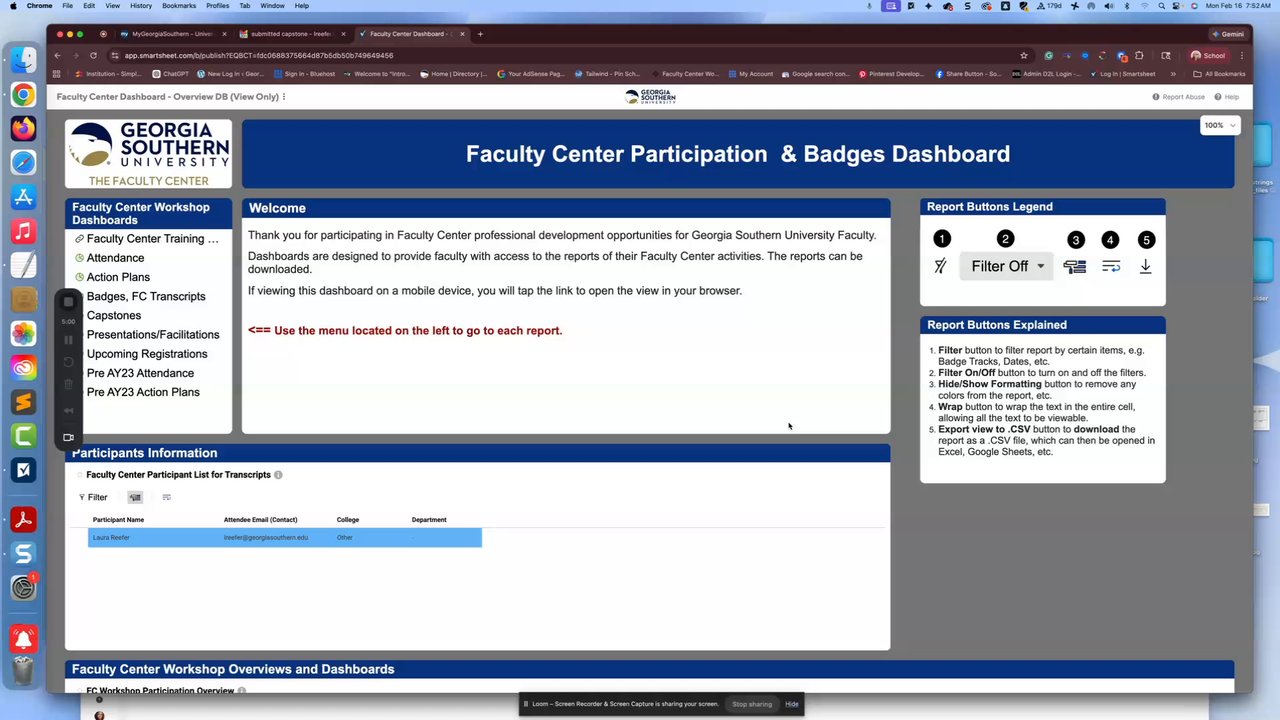The image size is (1280, 720).
Task: Click the Hide/Show Formatting legend icon
Action: pyautogui.click(x=1075, y=266)
